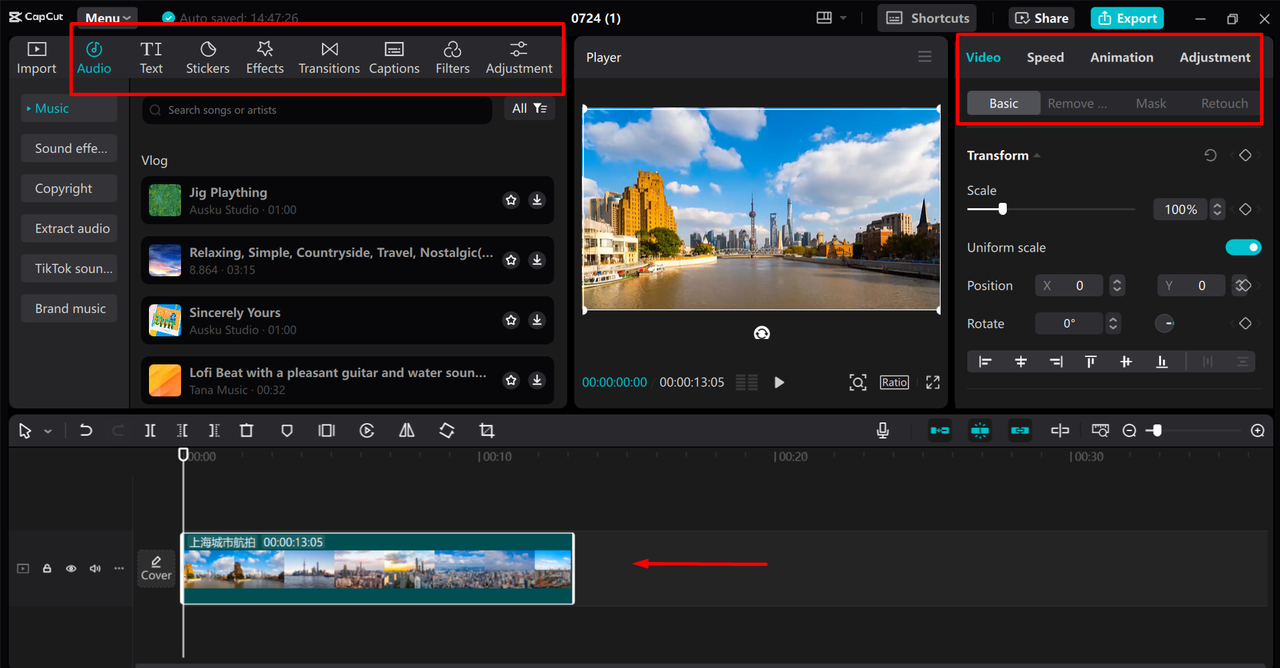Expand the Music category
The image size is (1280, 668).
(69, 108)
